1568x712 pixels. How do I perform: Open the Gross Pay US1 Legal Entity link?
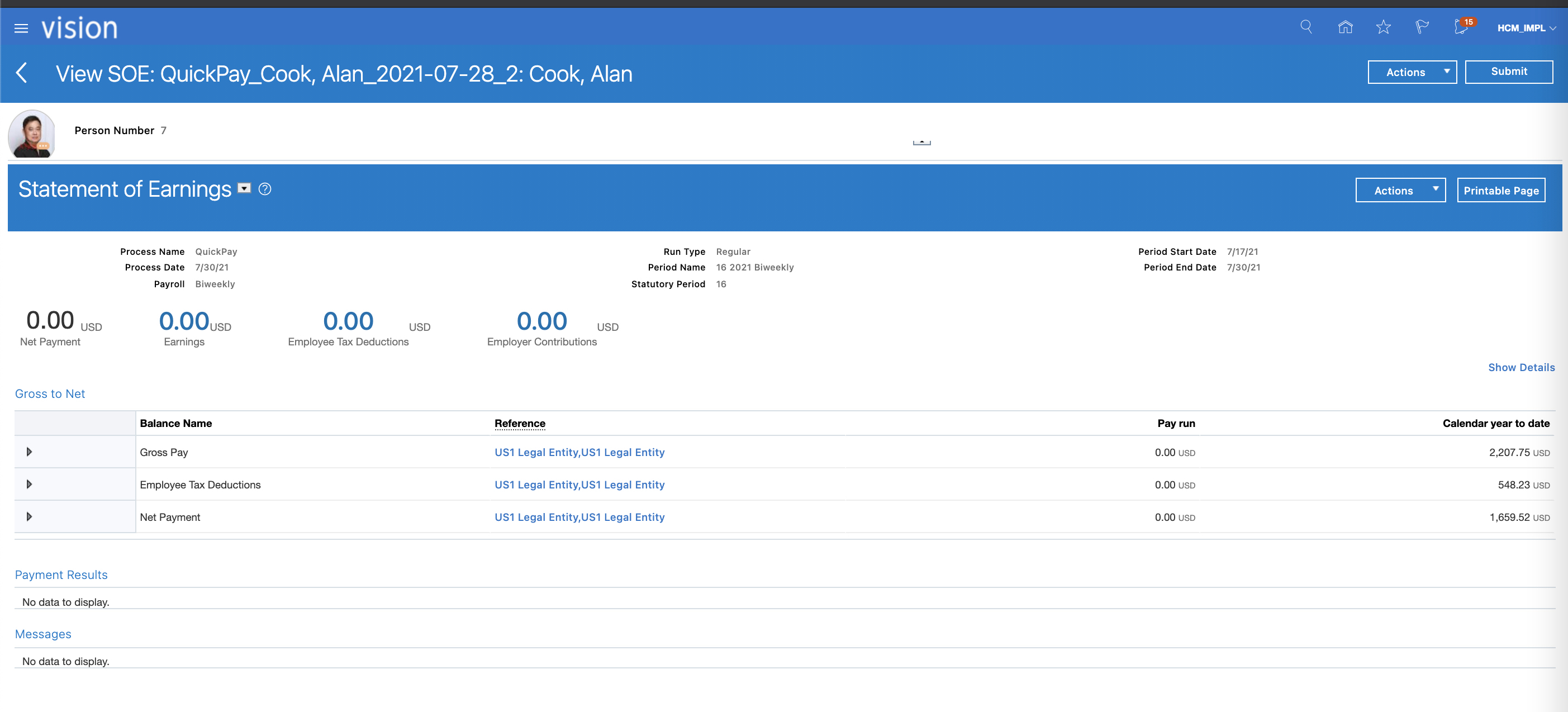pyautogui.click(x=579, y=452)
